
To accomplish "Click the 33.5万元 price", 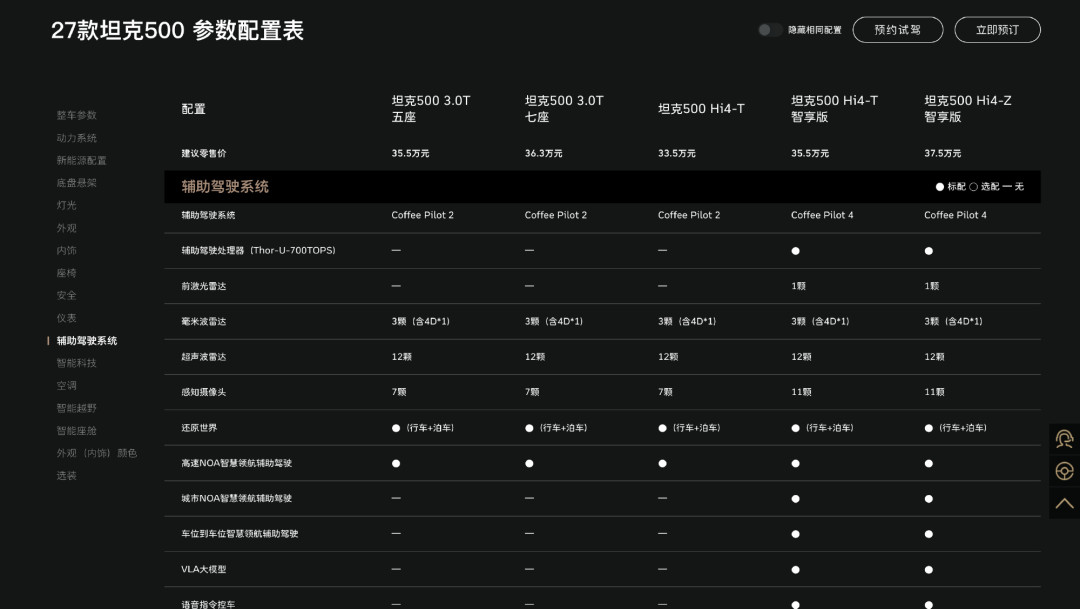I will 676,153.
